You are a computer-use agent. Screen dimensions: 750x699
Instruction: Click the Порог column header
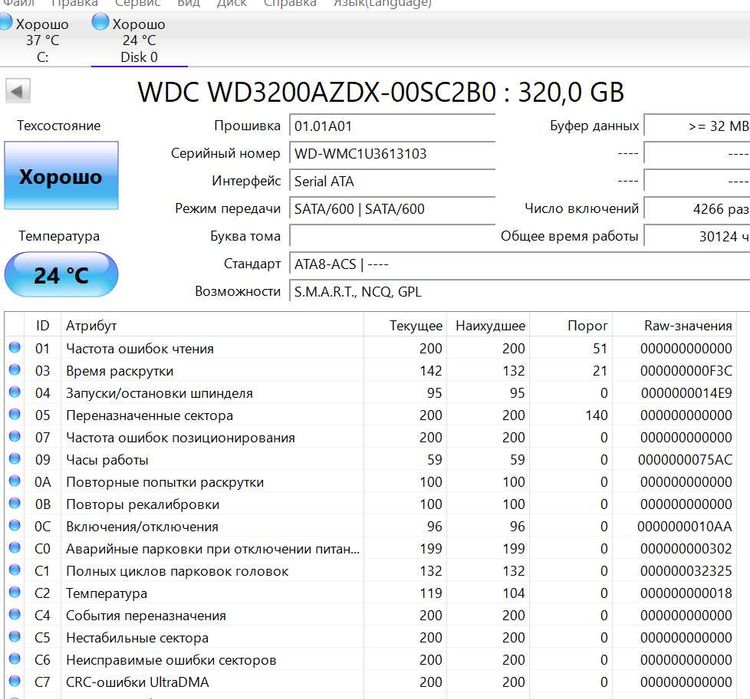[x=571, y=326]
